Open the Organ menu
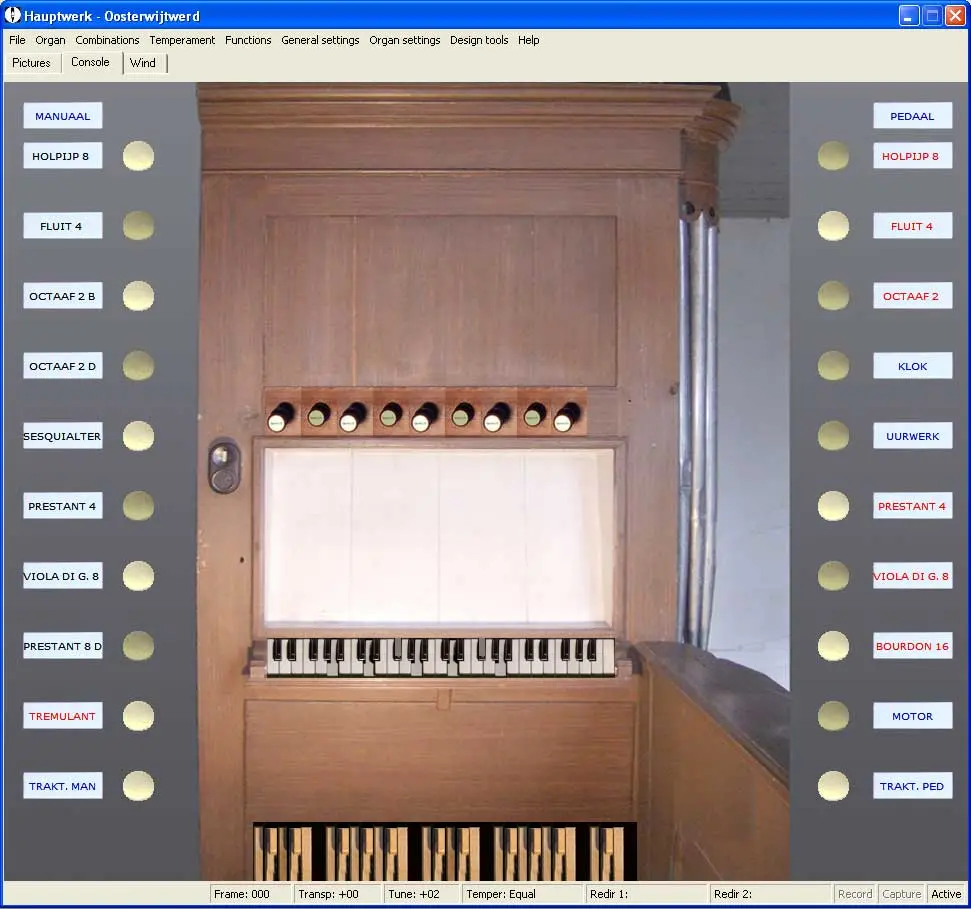 (50, 40)
